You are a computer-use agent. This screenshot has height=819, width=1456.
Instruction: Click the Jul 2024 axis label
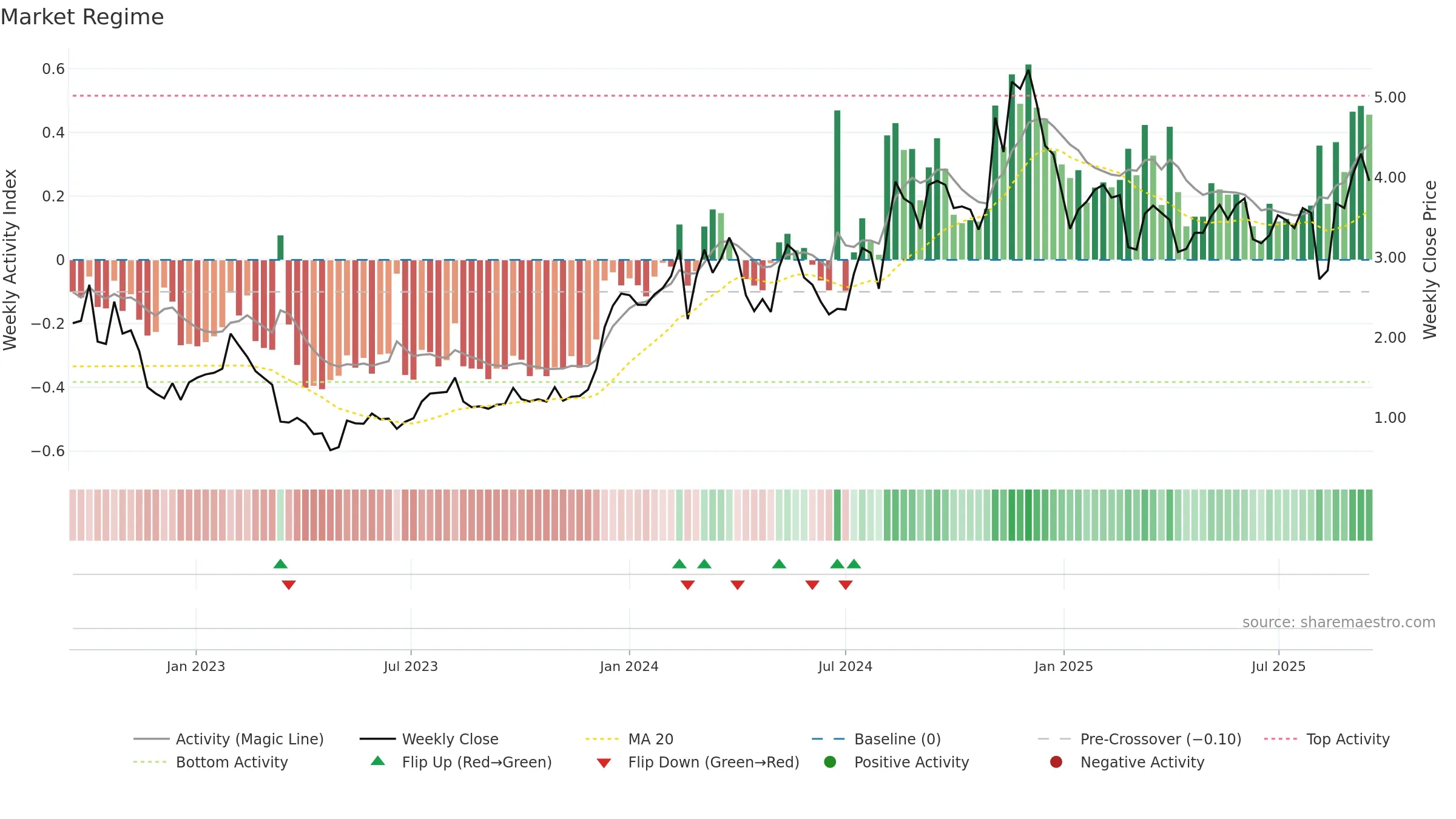845,667
